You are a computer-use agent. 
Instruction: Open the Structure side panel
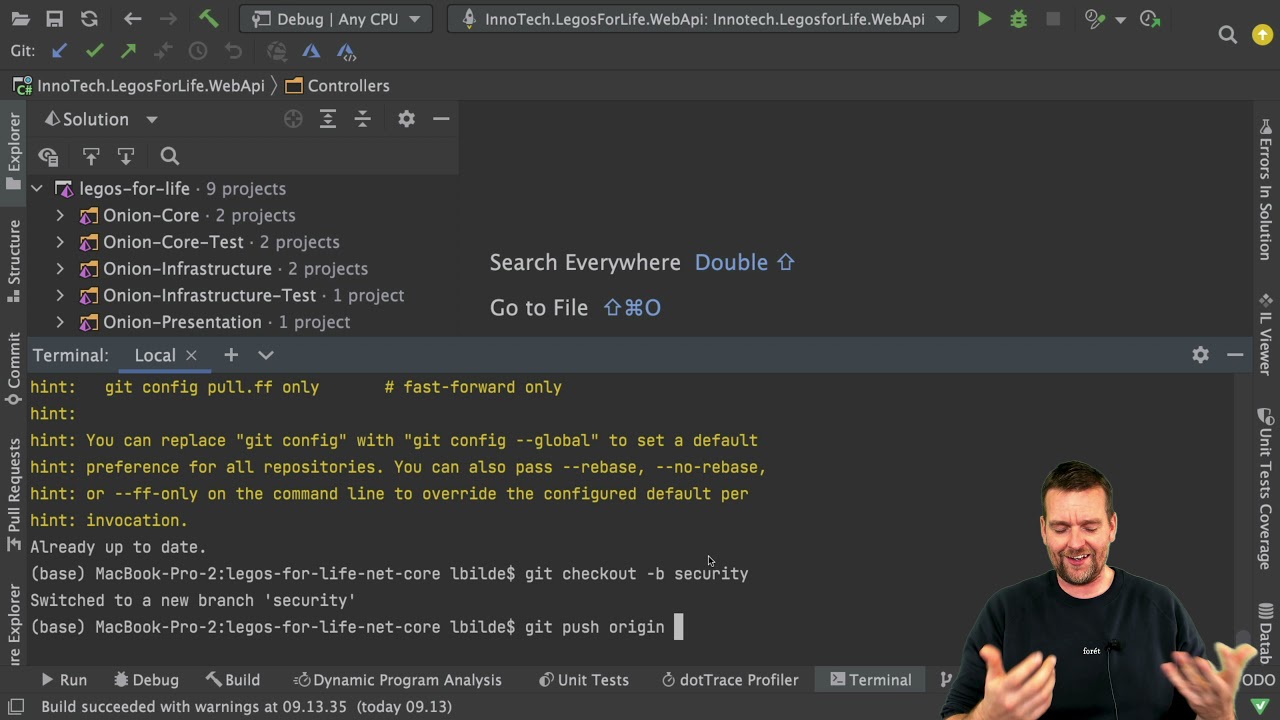[x=14, y=262]
